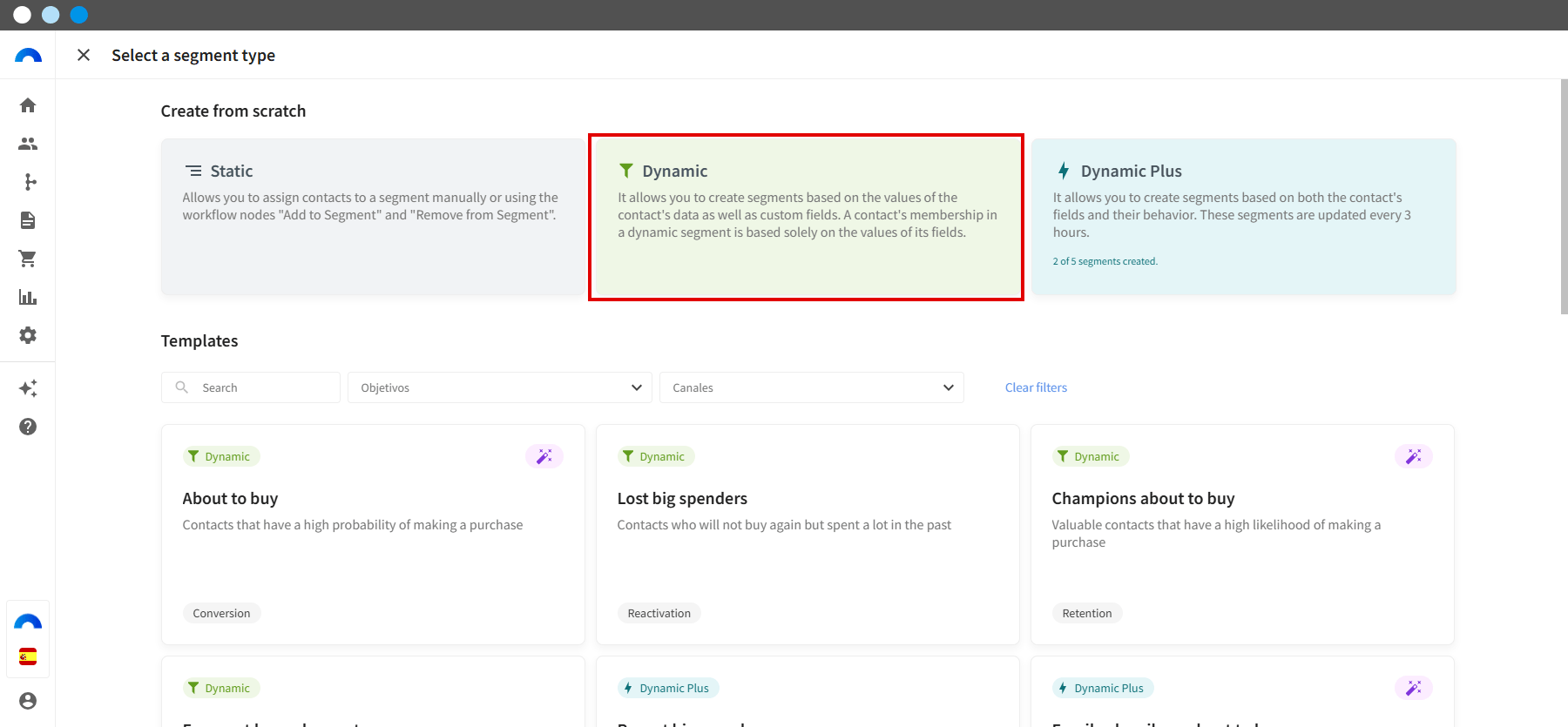Screen dimensions: 1568x727
Task: Click the search magnifier icon in templates
Action: [181, 387]
